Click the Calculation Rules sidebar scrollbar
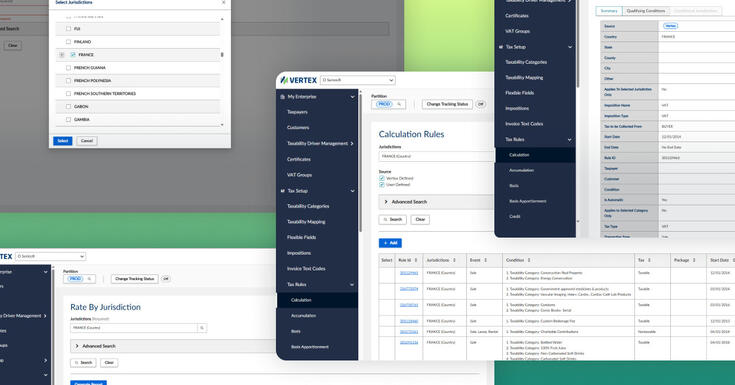Image resolution: width=735 pixels, height=385 pixels. click(360, 164)
